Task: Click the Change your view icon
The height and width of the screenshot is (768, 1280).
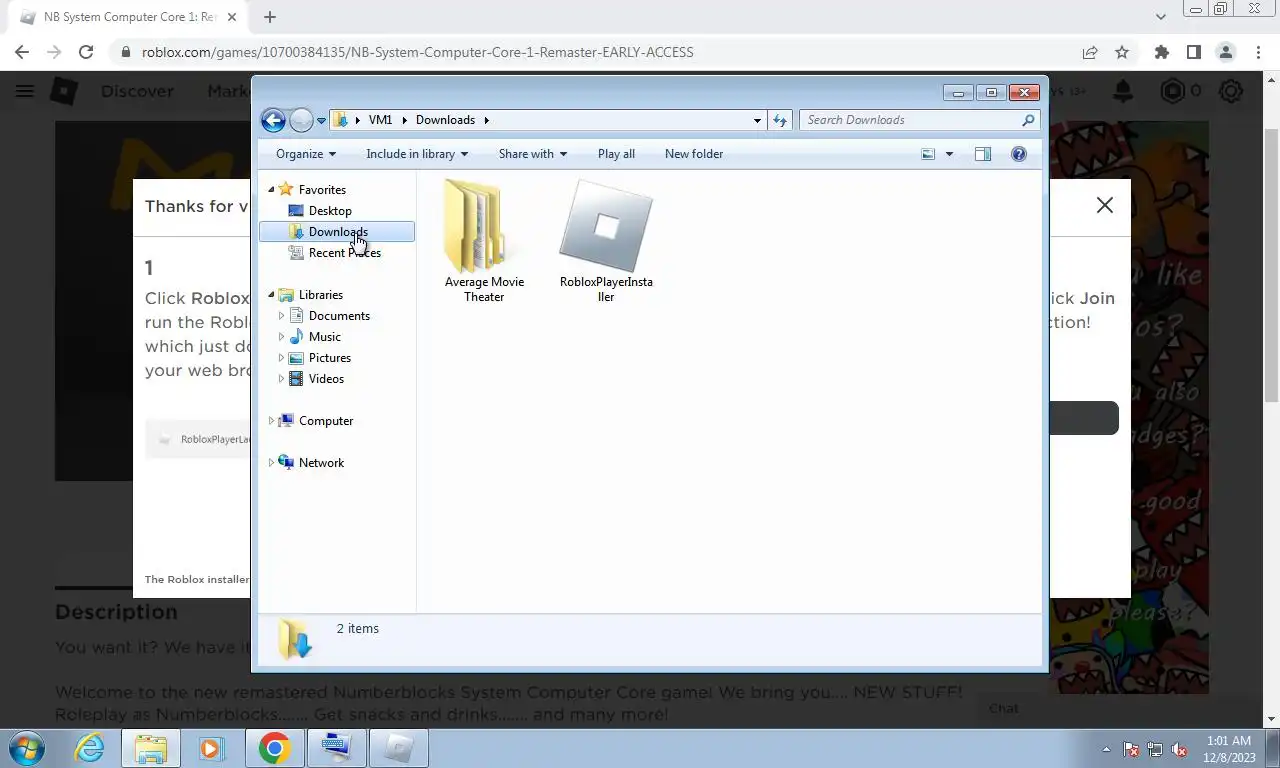Action: pos(928,154)
